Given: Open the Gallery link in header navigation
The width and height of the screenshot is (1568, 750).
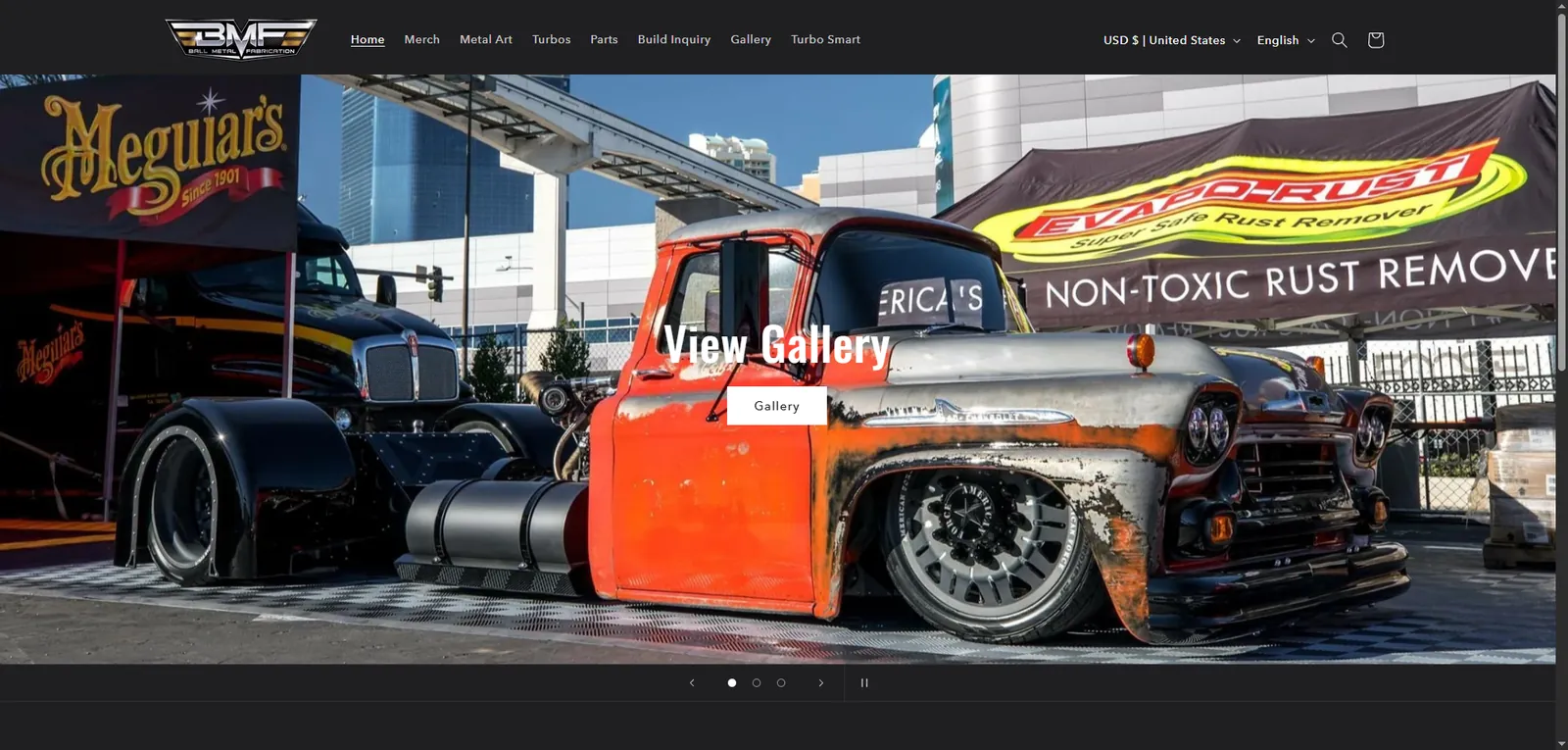Looking at the screenshot, I should 751,40.
